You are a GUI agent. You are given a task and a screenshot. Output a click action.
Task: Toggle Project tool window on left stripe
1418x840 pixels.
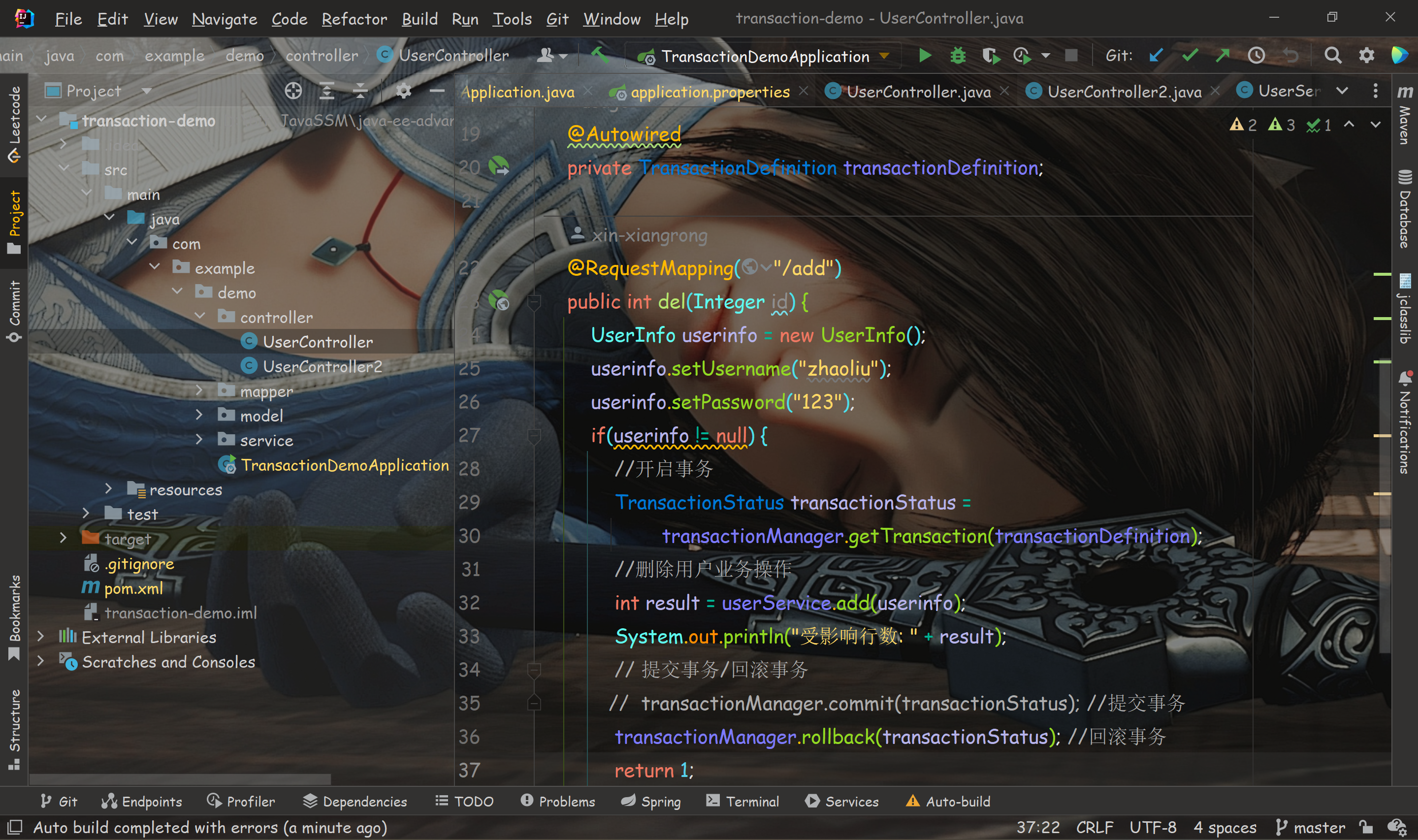pos(15,222)
